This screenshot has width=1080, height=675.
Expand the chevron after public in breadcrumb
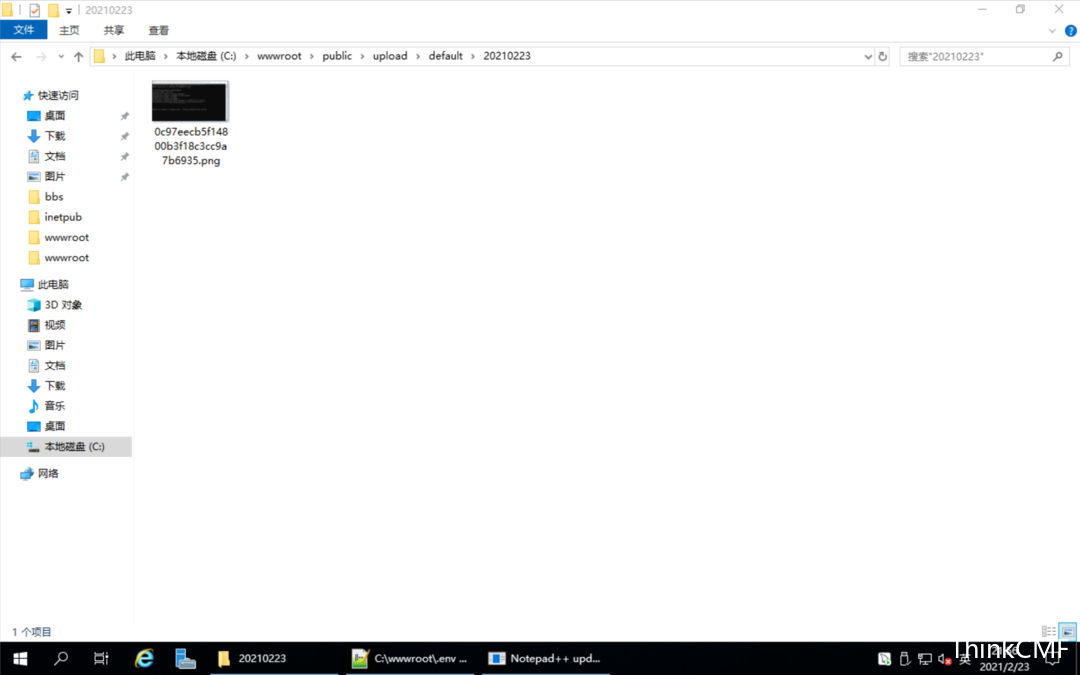point(362,56)
